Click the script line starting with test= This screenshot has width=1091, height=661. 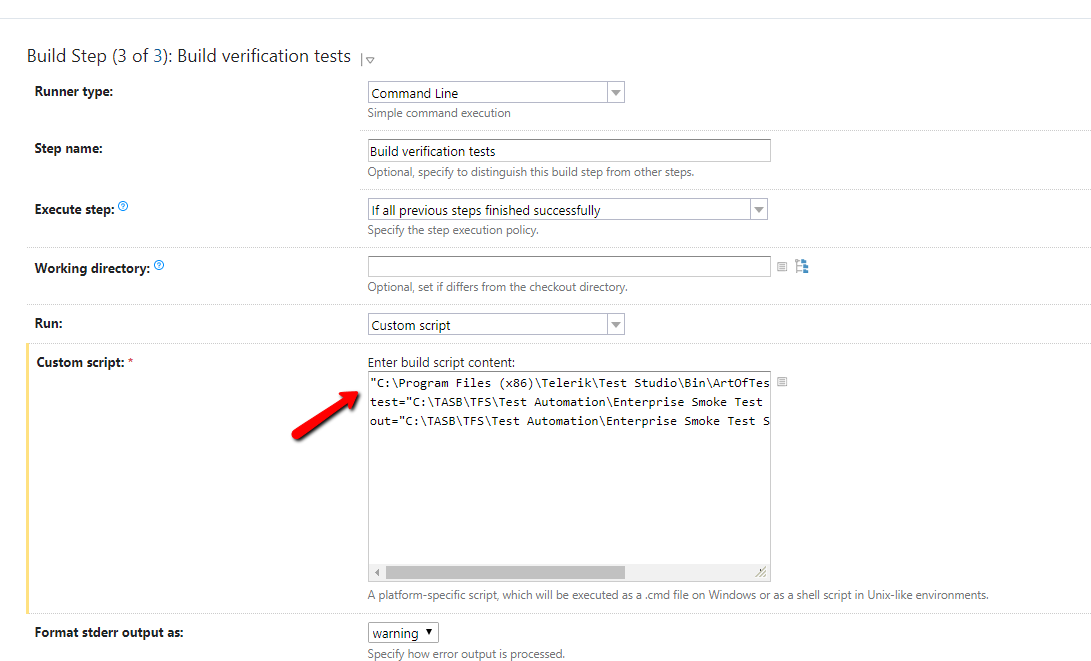click(x=566, y=402)
